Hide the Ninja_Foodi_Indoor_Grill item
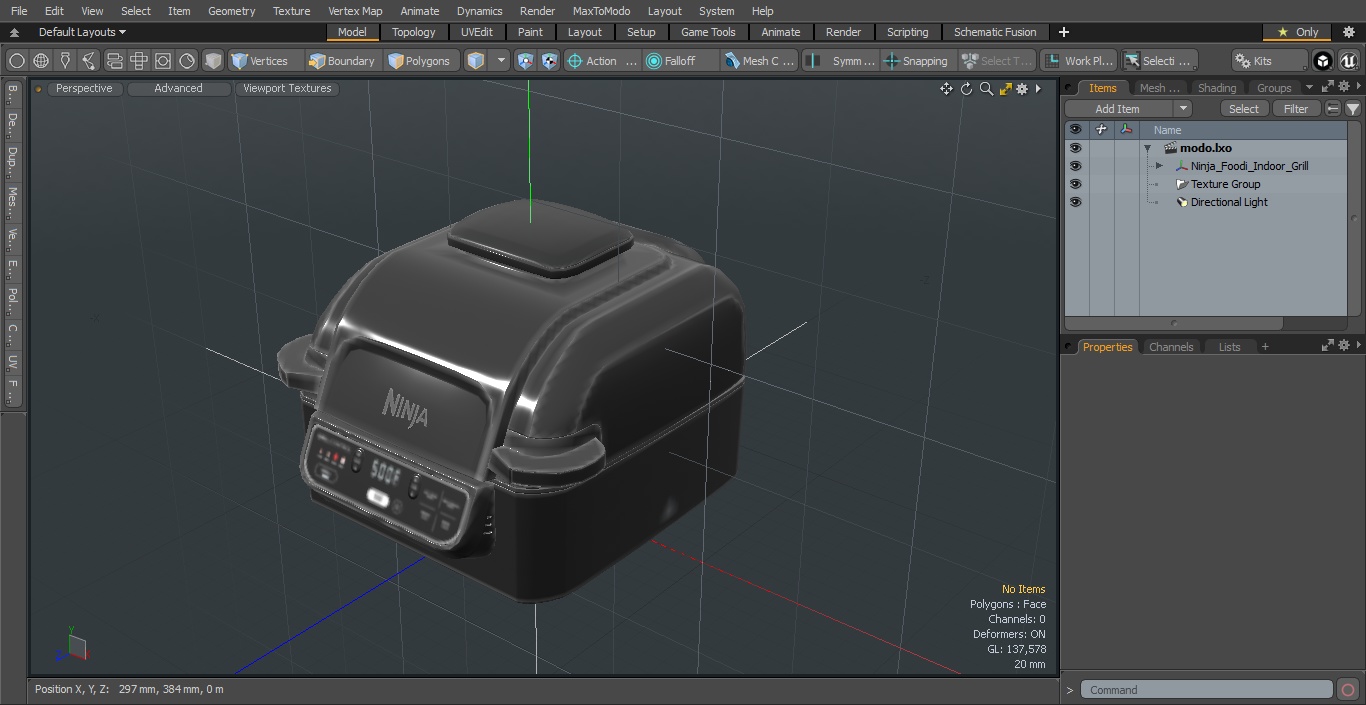The image size is (1366, 705). coord(1075,166)
